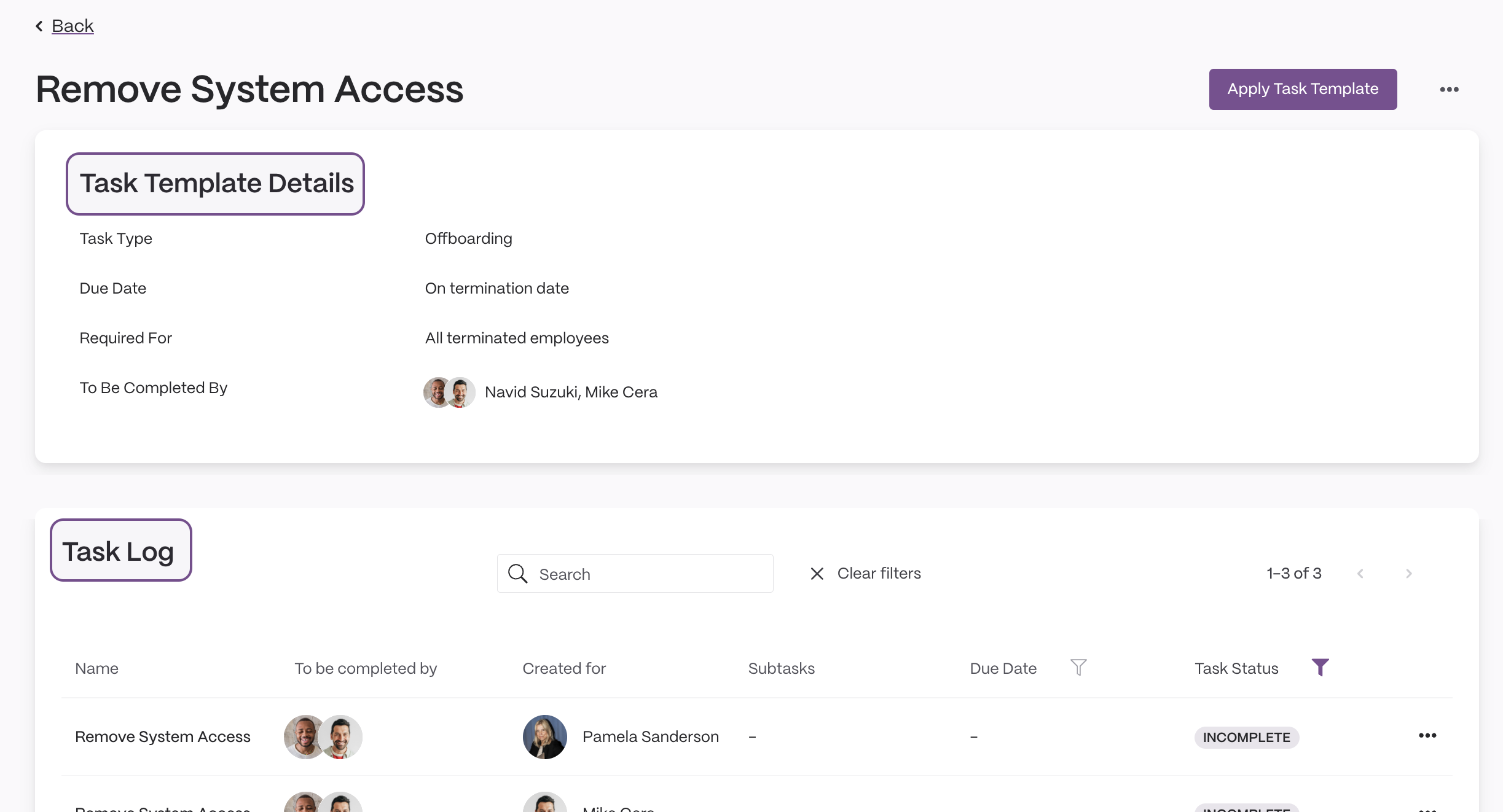
Task: Click Clear filters text
Action: tap(879, 573)
